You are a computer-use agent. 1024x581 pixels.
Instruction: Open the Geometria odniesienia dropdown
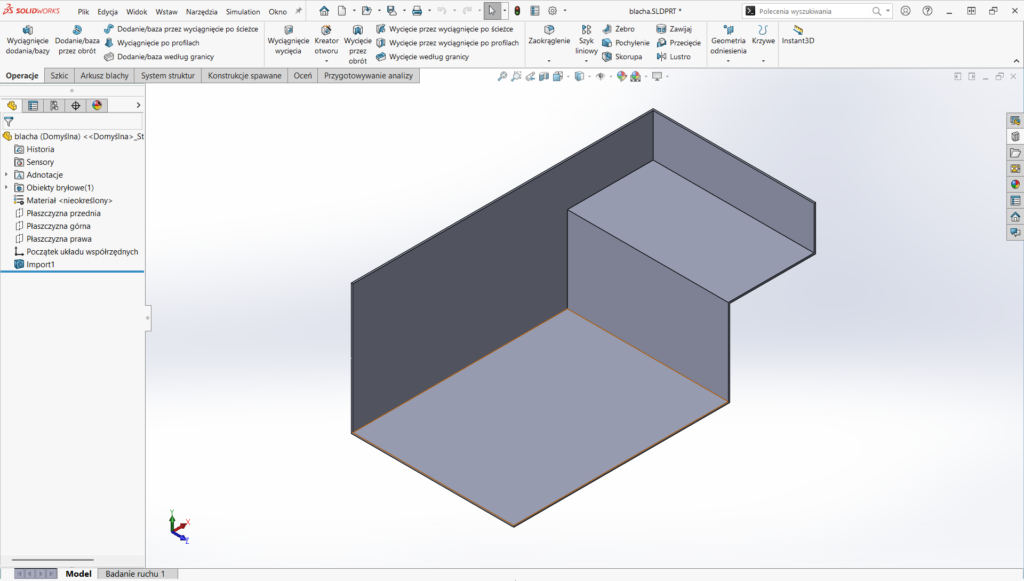(728, 60)
